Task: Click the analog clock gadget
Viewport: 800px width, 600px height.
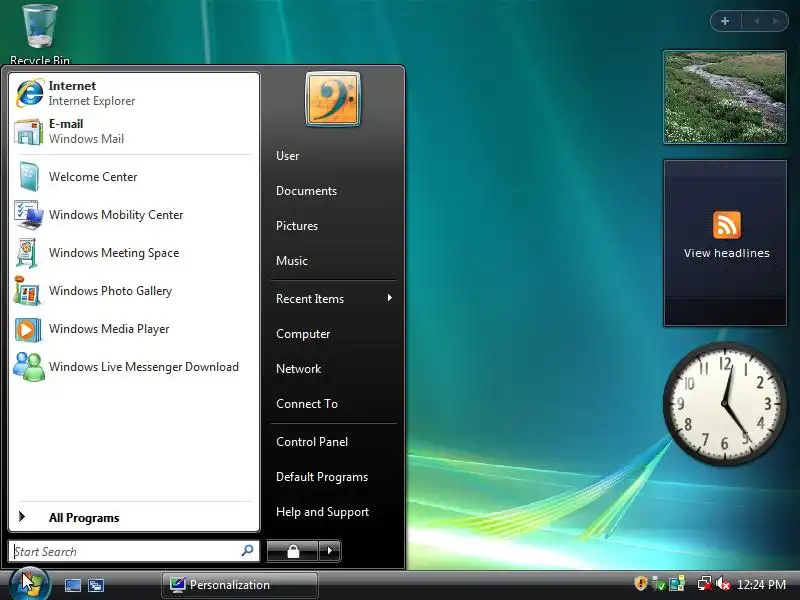Action: (724, 404)
